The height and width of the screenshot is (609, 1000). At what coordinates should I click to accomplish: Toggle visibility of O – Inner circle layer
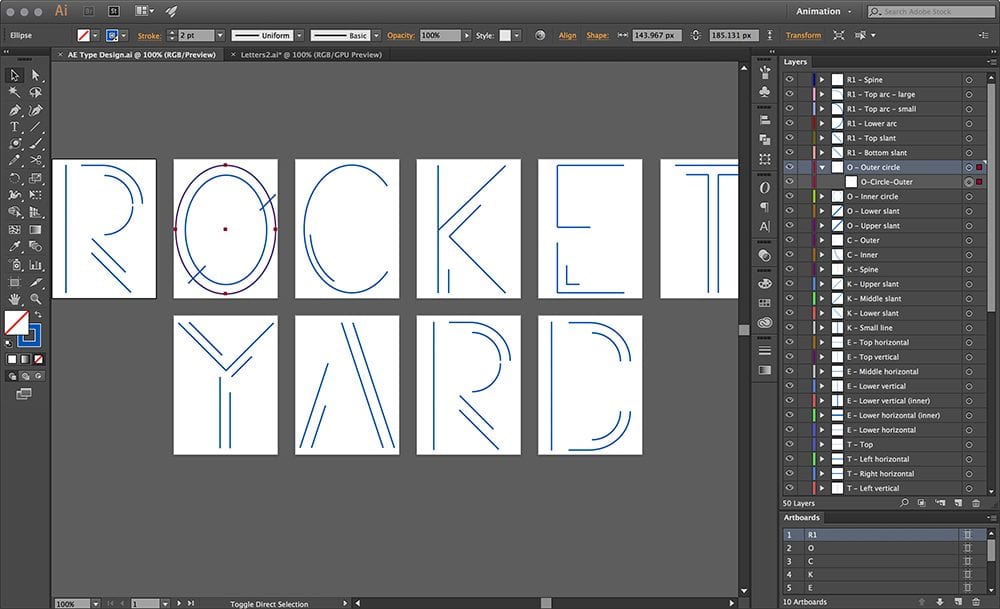[x=789, y=197]
